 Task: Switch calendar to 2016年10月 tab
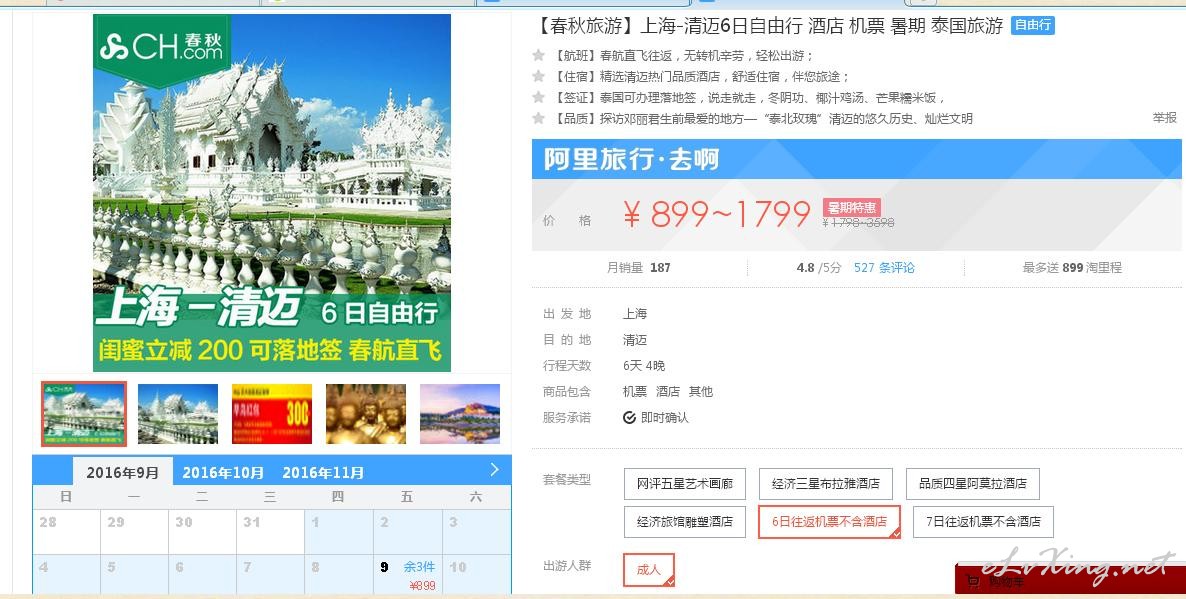[x=223, y=473]
